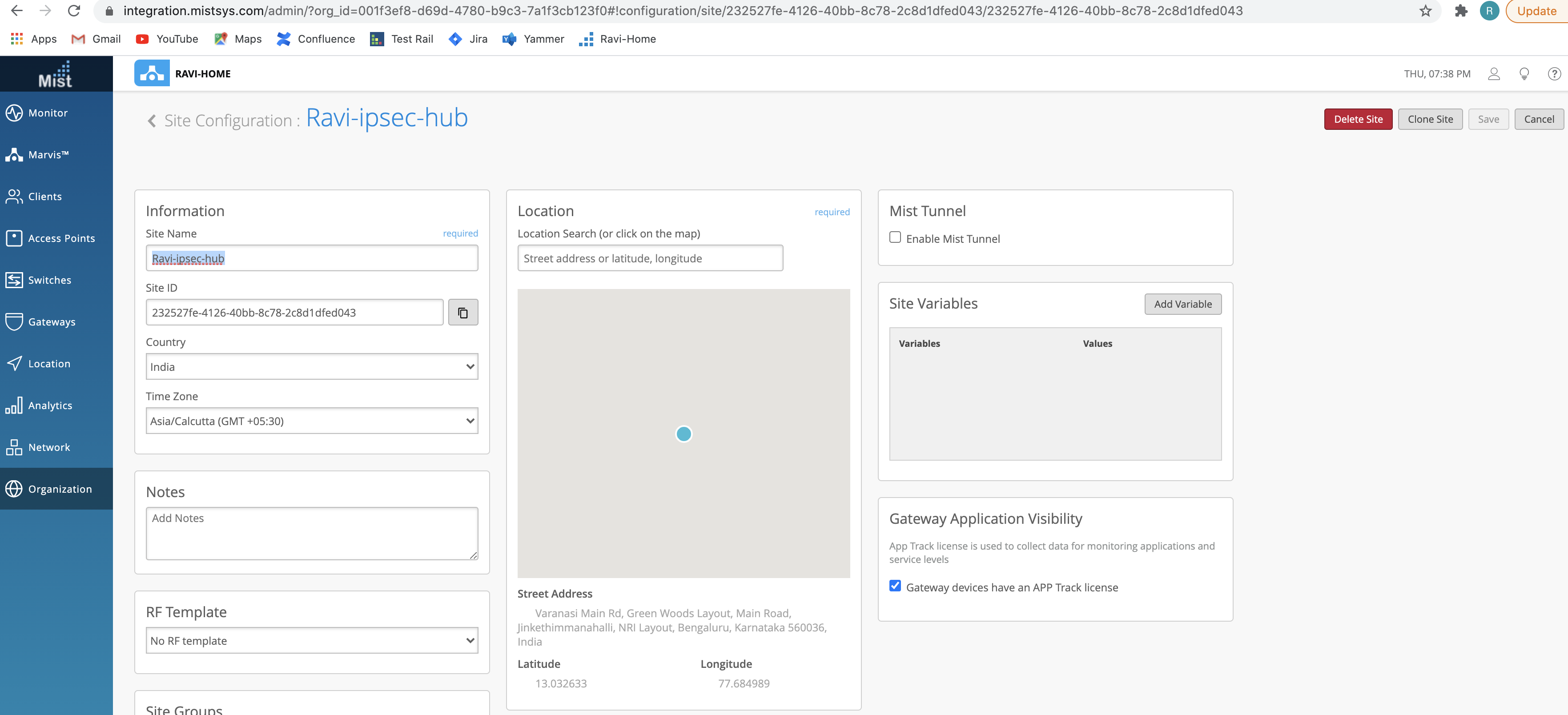The height and width of the screenshot is (715, 1568).
Task: Reload the browser page
Action: [x=74, y=11]
